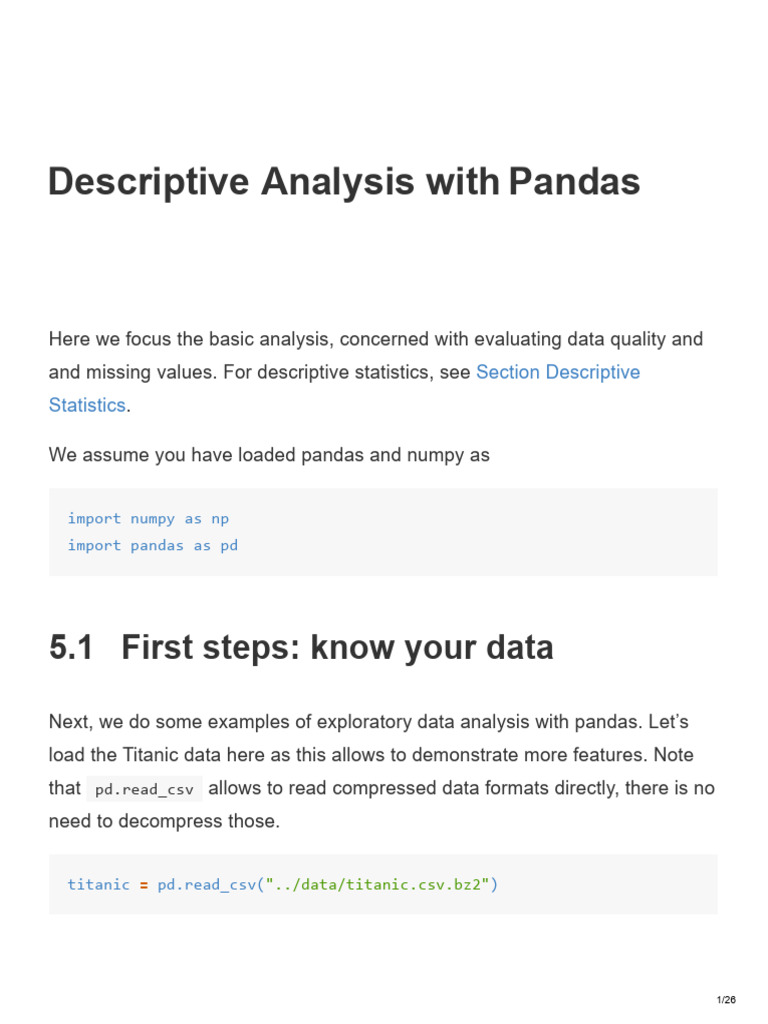Click the 'Descriptive Analysis with Pandas' title
768x1024 pixels.
344,182
